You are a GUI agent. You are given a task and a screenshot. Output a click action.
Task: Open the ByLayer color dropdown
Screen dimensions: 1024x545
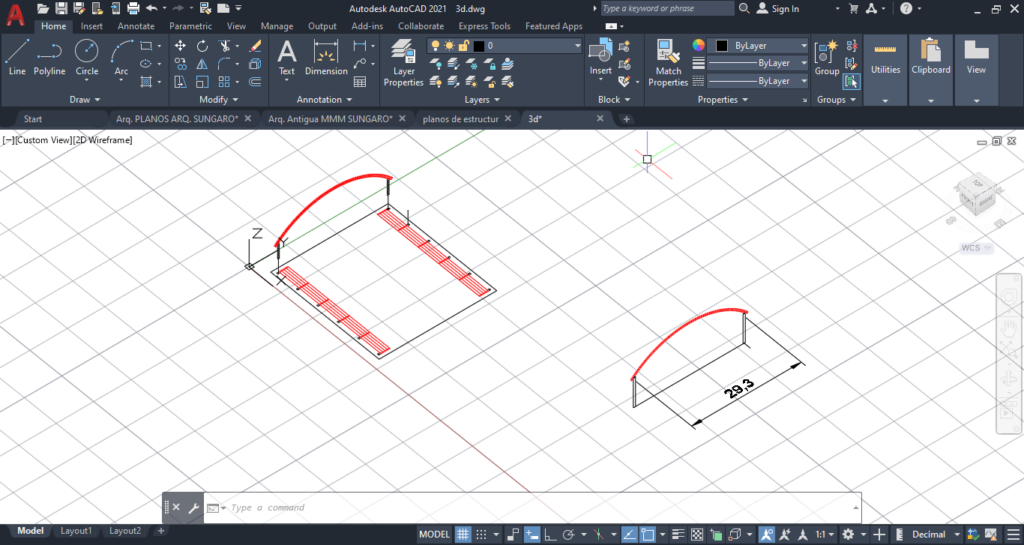click(x=760, y=46)
